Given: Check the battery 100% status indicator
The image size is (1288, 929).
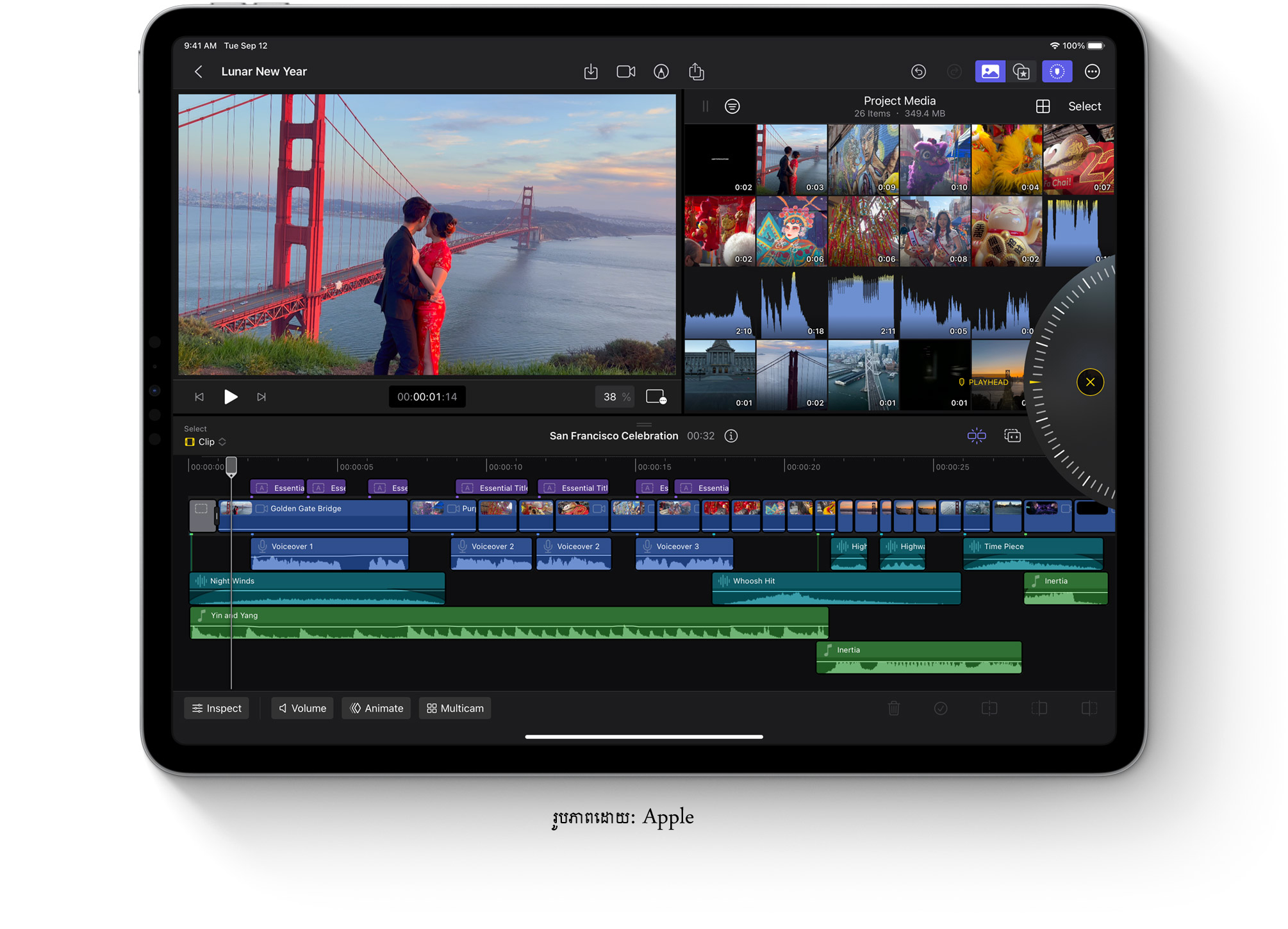Looking at the screenshot, I should (1083, 46).
